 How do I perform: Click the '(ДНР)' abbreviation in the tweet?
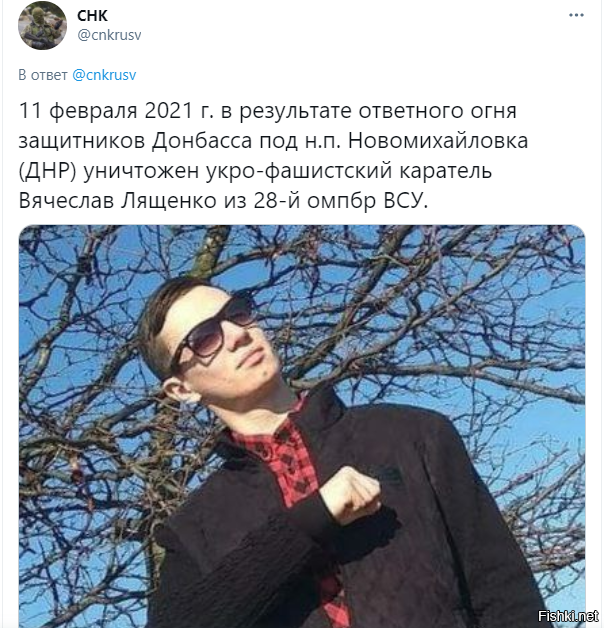(x=47, y=171)
